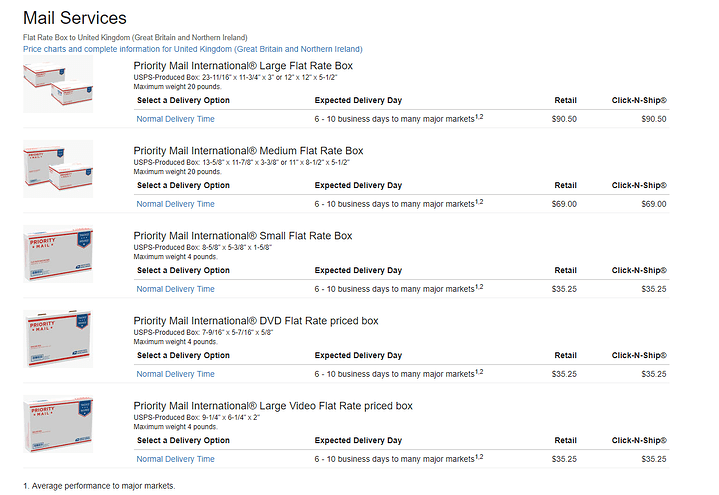Click the $90.50 Retail price
This screenshot has width=719, height=495.
[564, 119]
